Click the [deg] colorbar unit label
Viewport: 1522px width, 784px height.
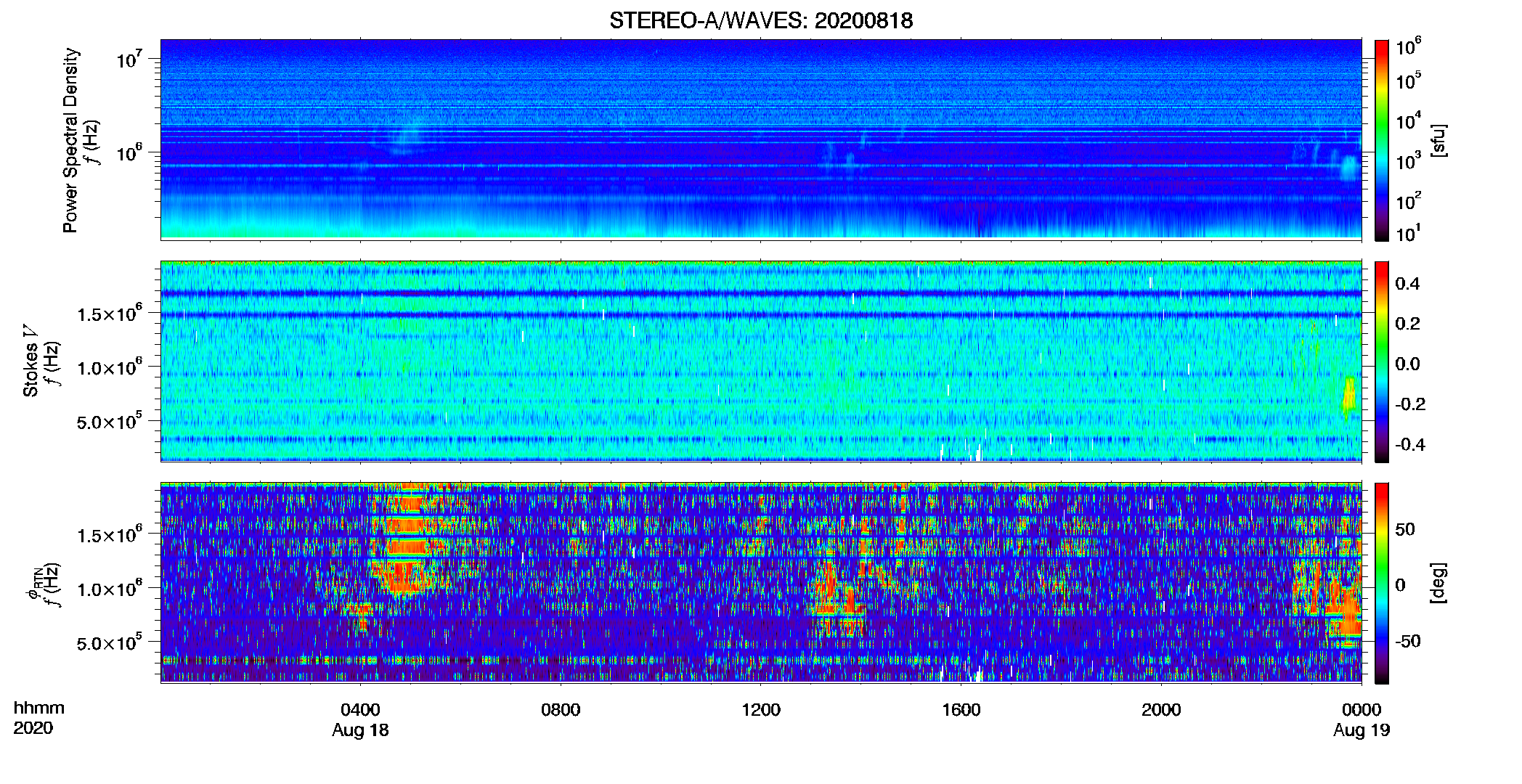click(1438, 583)
